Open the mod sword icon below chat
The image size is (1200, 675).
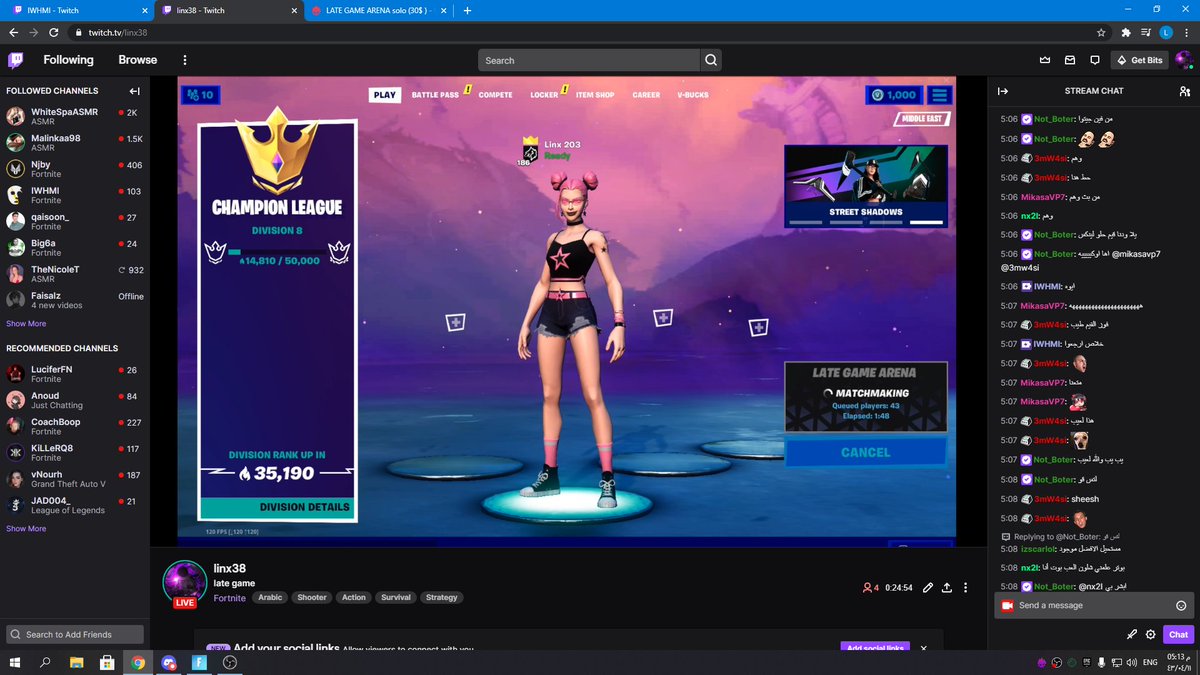1132,634
